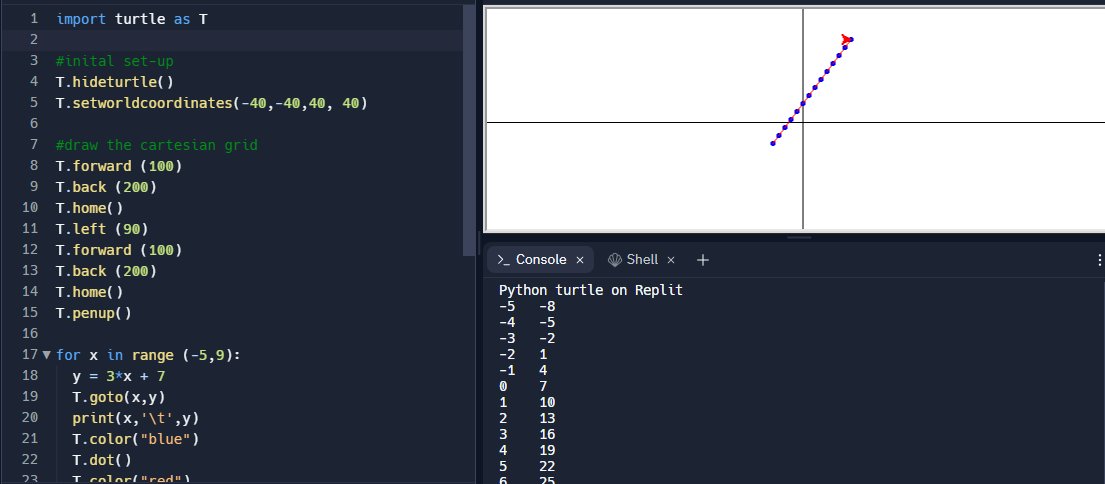Image resolution: width=1105 pixels, height=484 pixels.
Task: Click the 'for x in range (-5,9):' line
Action: [x=149, y=355]
